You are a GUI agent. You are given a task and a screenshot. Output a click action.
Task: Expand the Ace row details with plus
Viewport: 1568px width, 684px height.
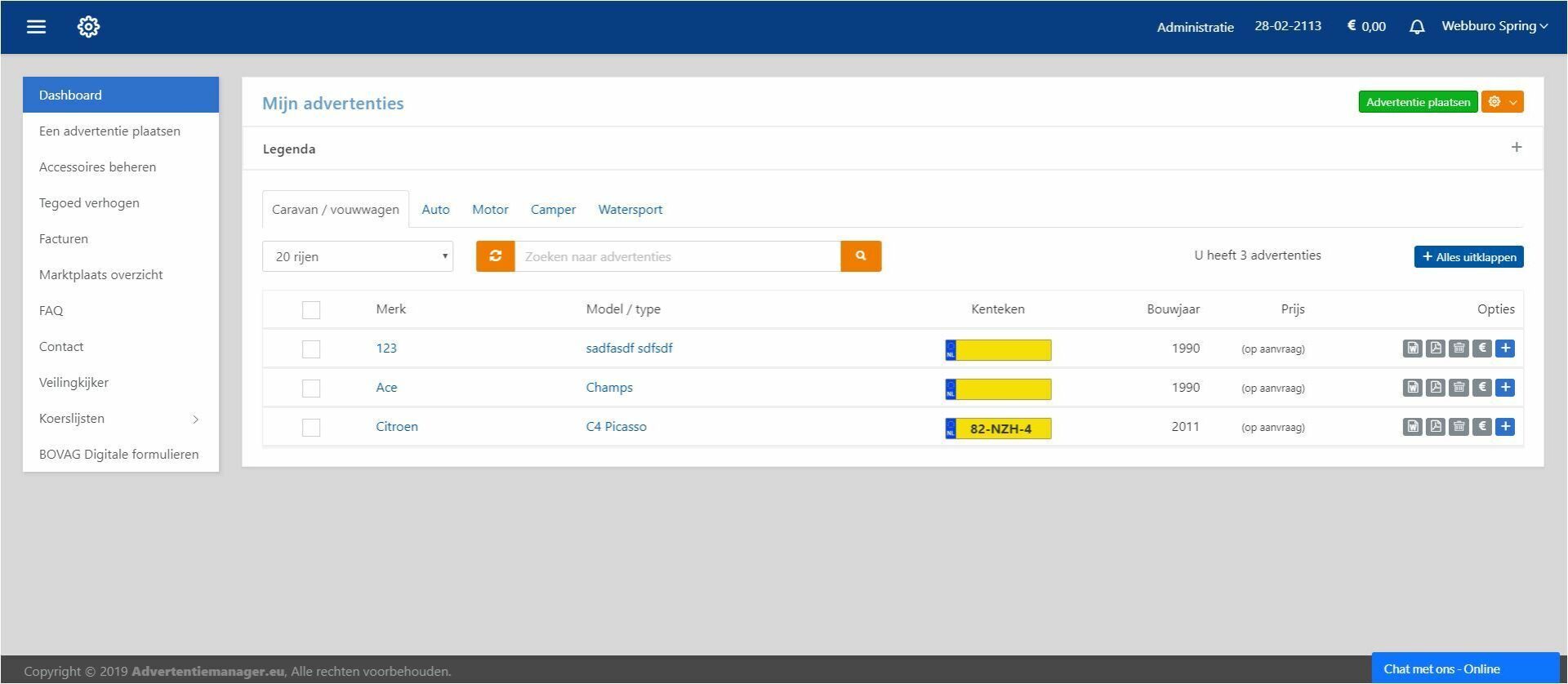point(1505,388)
